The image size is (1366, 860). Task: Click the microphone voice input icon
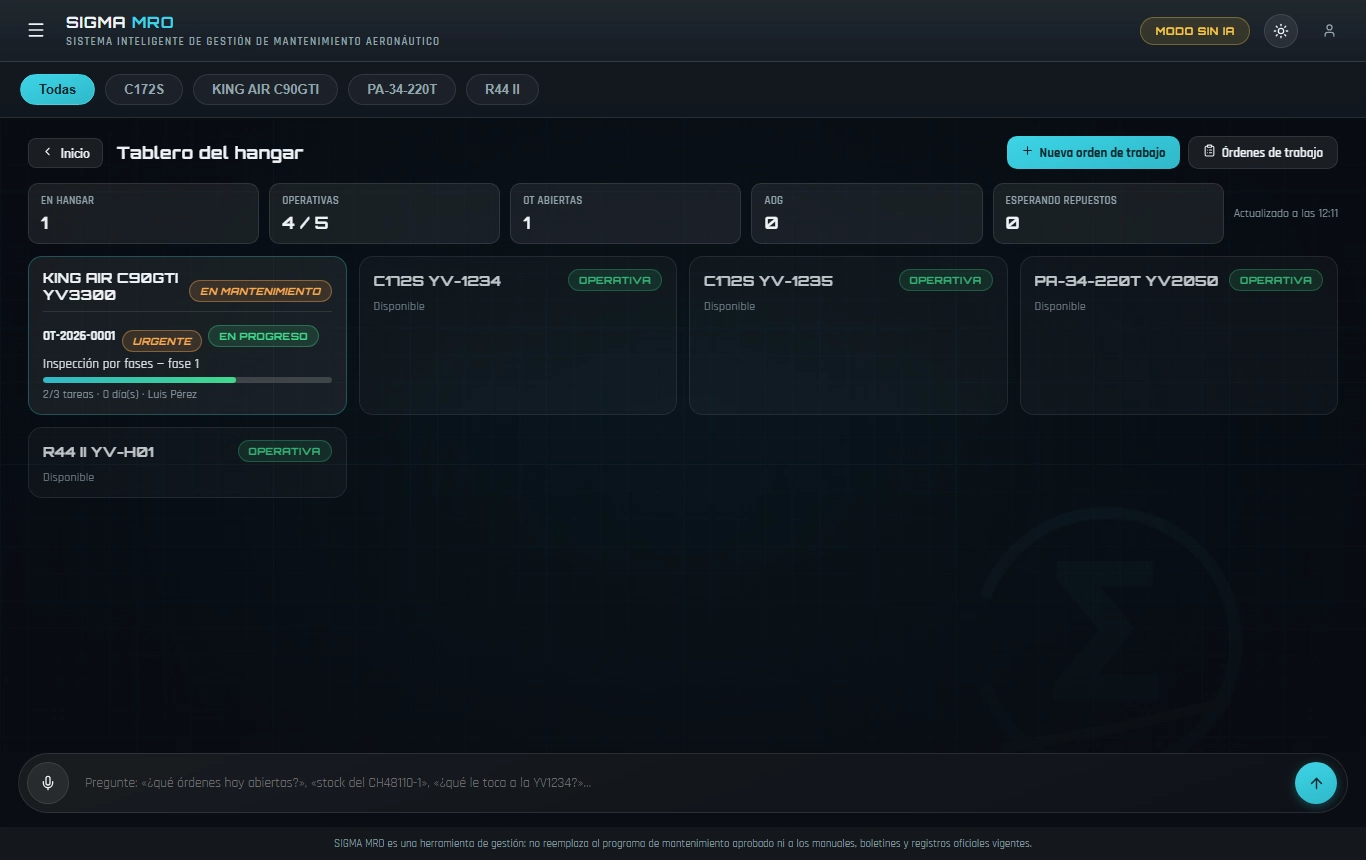click(x=48, y=783)
